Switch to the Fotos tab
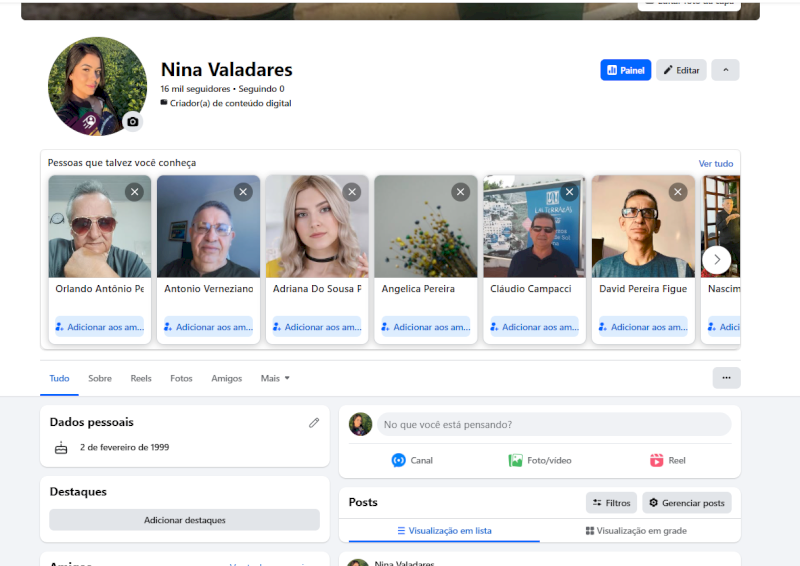The height and width of the screenshot is (566, 800). [181, 378]
